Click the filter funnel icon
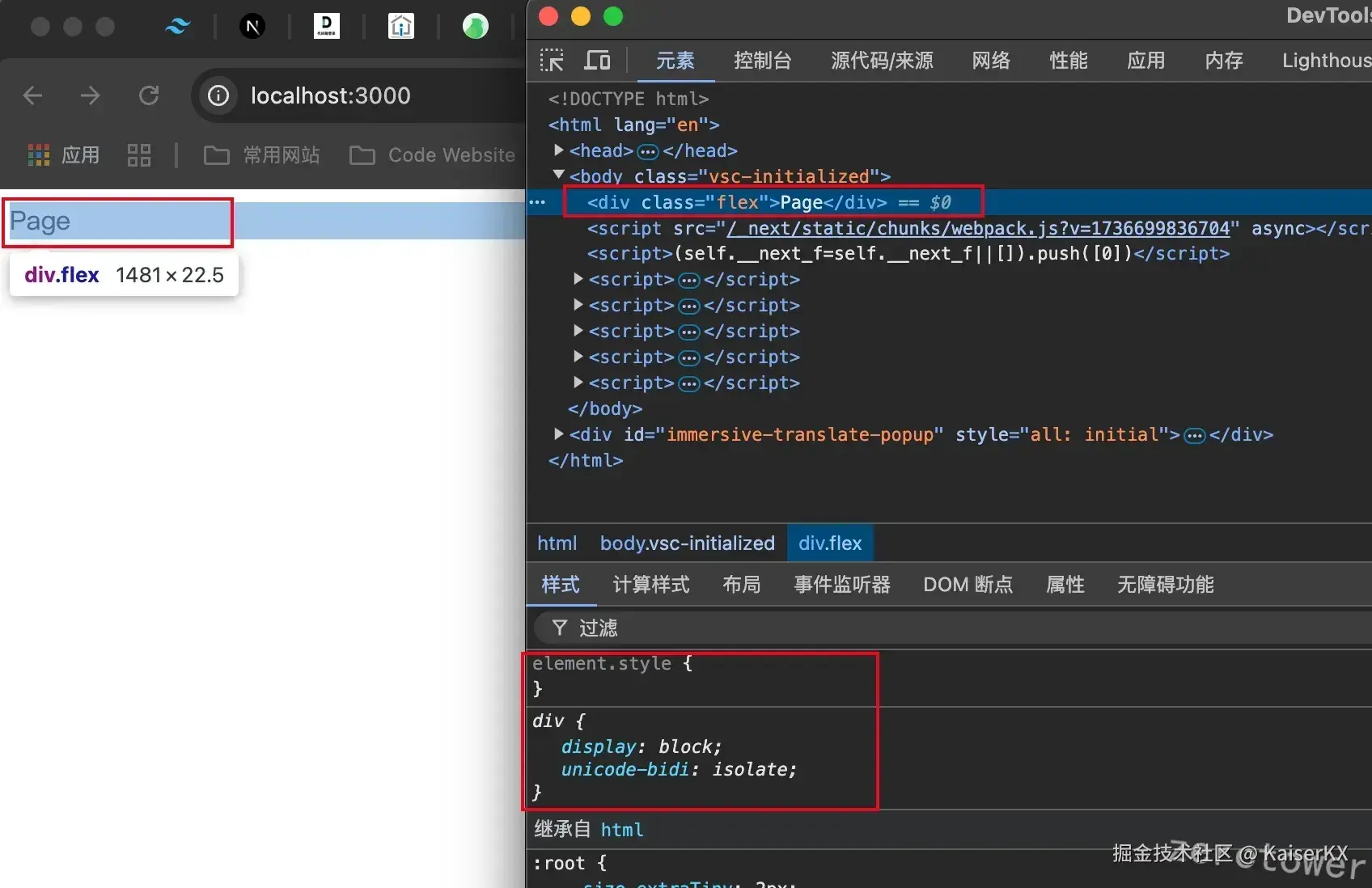Screen dimensions: 1372x888 (559, 628)
